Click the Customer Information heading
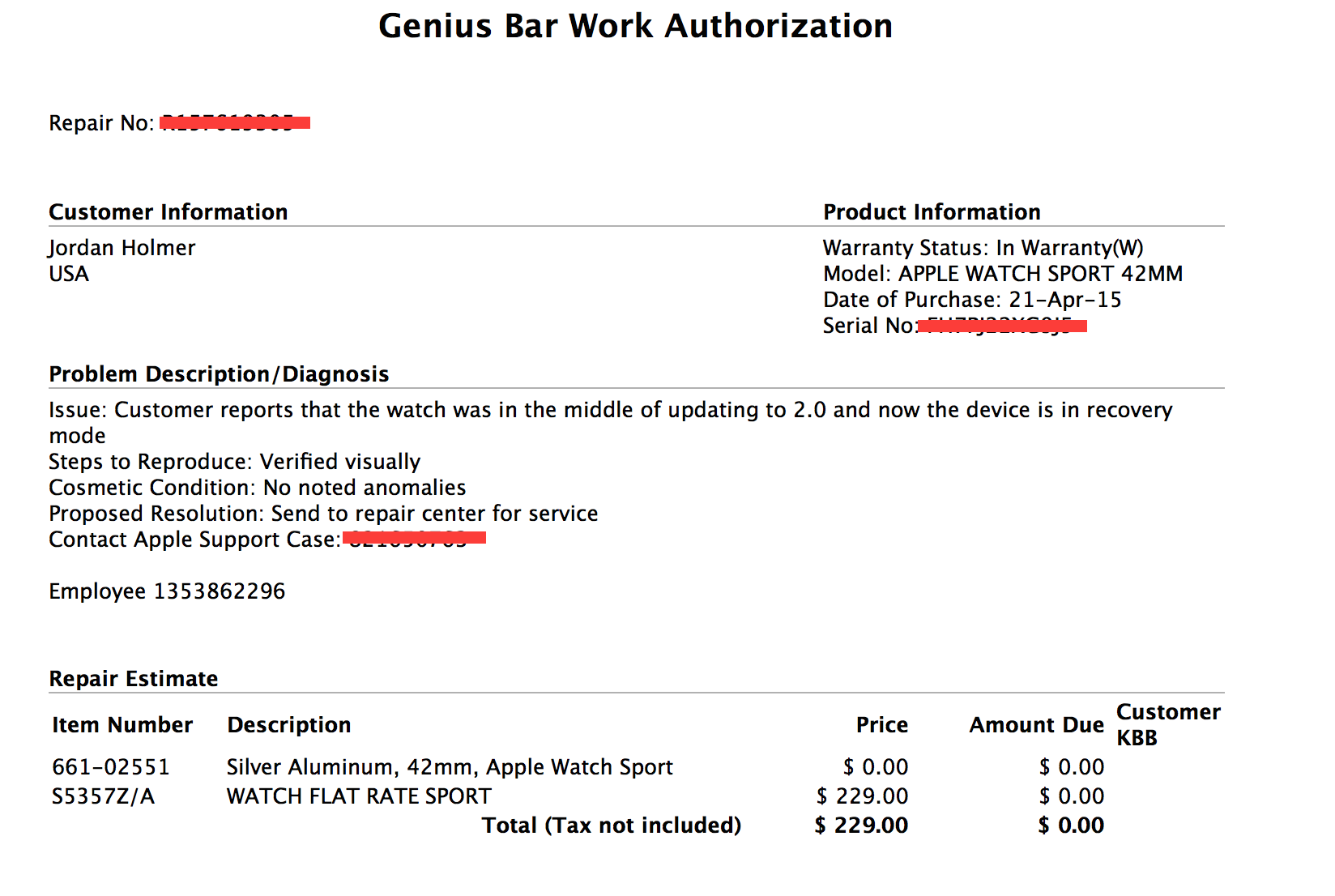Image resolution: width=1335 pixels, height=896 pixels. click(168, 212)
